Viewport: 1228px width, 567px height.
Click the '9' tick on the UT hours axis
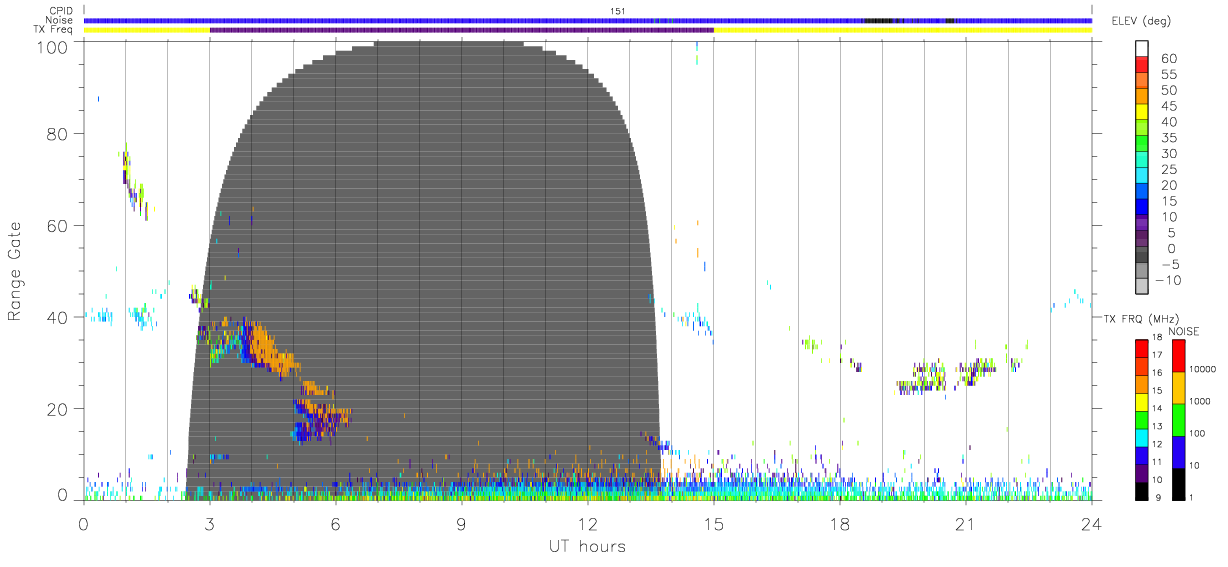(461, 523)
